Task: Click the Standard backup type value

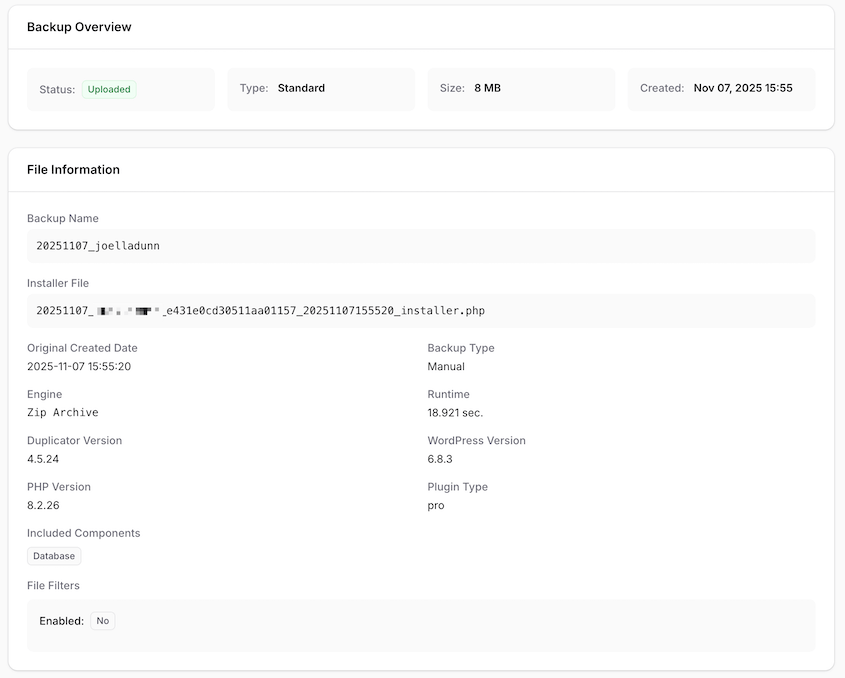Action: tap(301, 87)
